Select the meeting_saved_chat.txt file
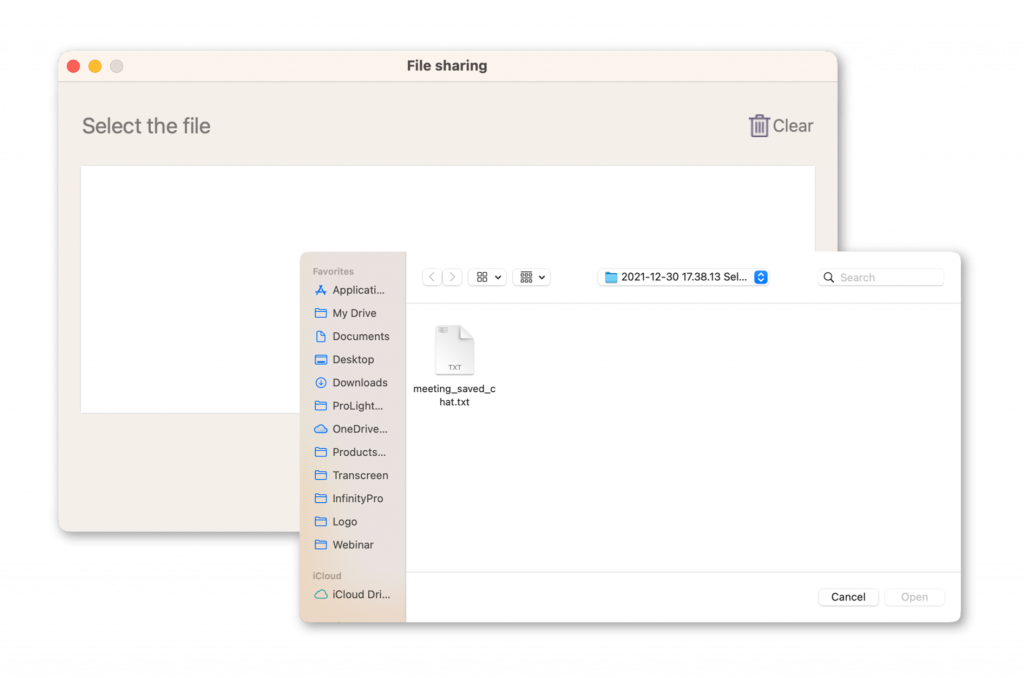Image resolution: width=1024 pixels, height=678 pixels. click(454, 350)
